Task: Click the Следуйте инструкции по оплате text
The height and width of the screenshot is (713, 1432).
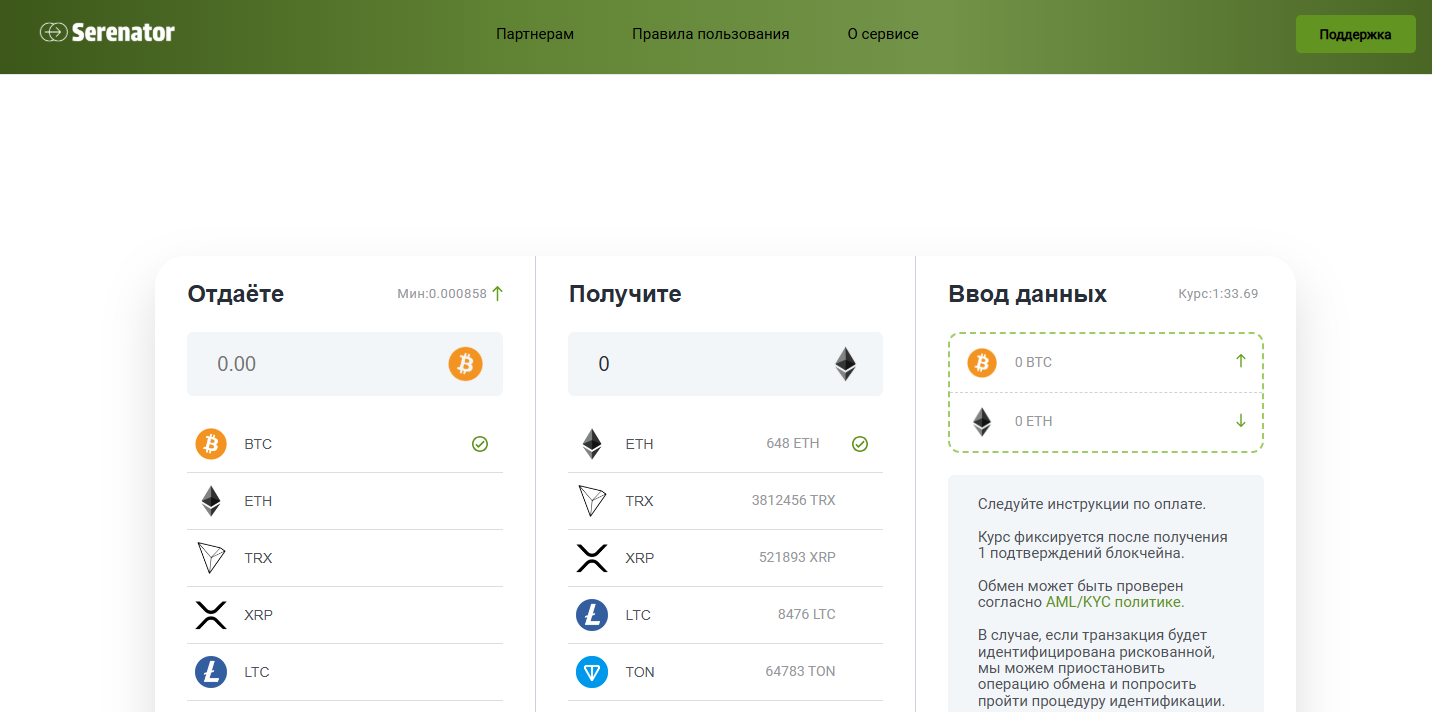Action: [1092, 504]
